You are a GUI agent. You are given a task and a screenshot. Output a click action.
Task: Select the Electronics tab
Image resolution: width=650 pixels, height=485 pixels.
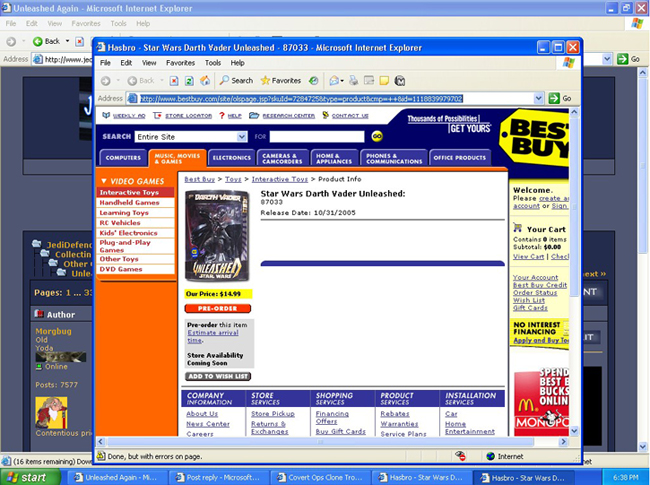coord(232,158)
